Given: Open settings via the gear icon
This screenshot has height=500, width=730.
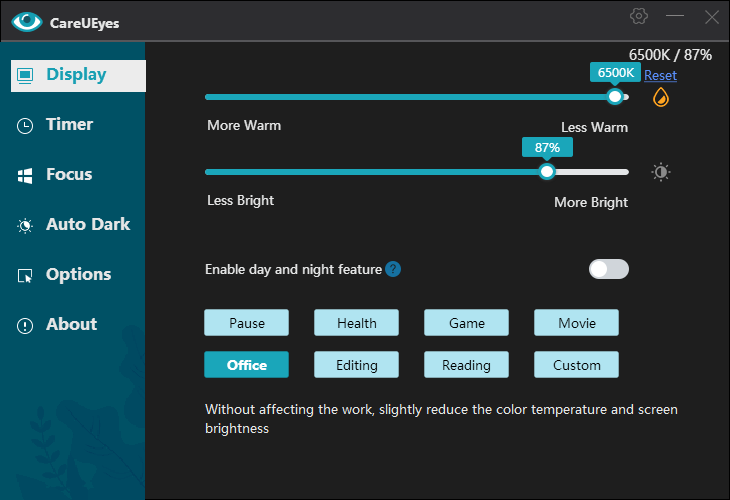Looking at the screenshot, I should click(639, 16).
